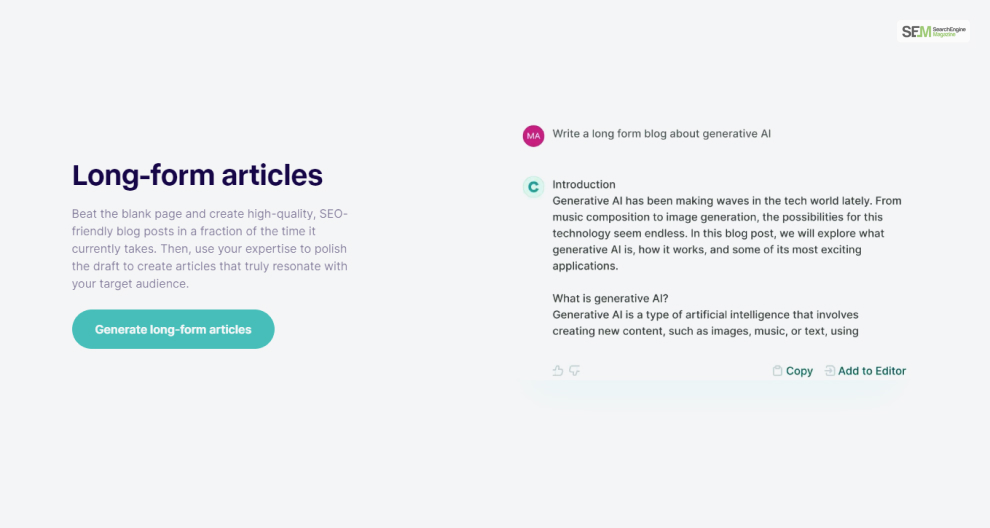990x528 pixels.
Task: Click the Generate long-form articles button
Action: 173,329
